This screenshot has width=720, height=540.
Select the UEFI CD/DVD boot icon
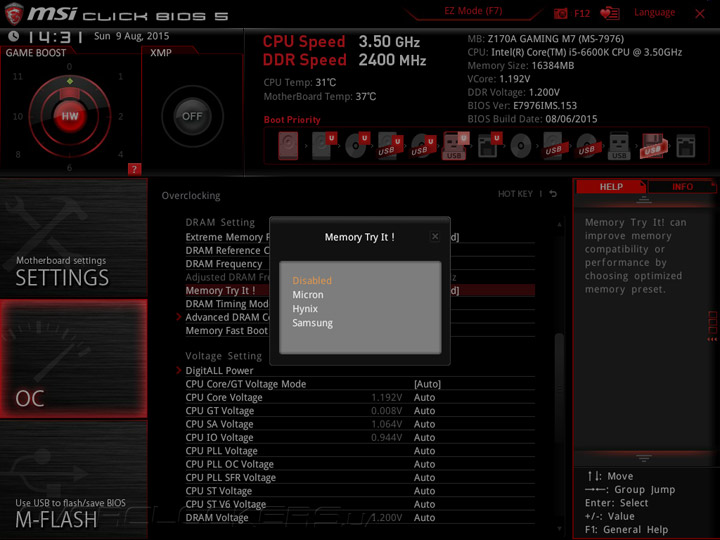[357, 146]
